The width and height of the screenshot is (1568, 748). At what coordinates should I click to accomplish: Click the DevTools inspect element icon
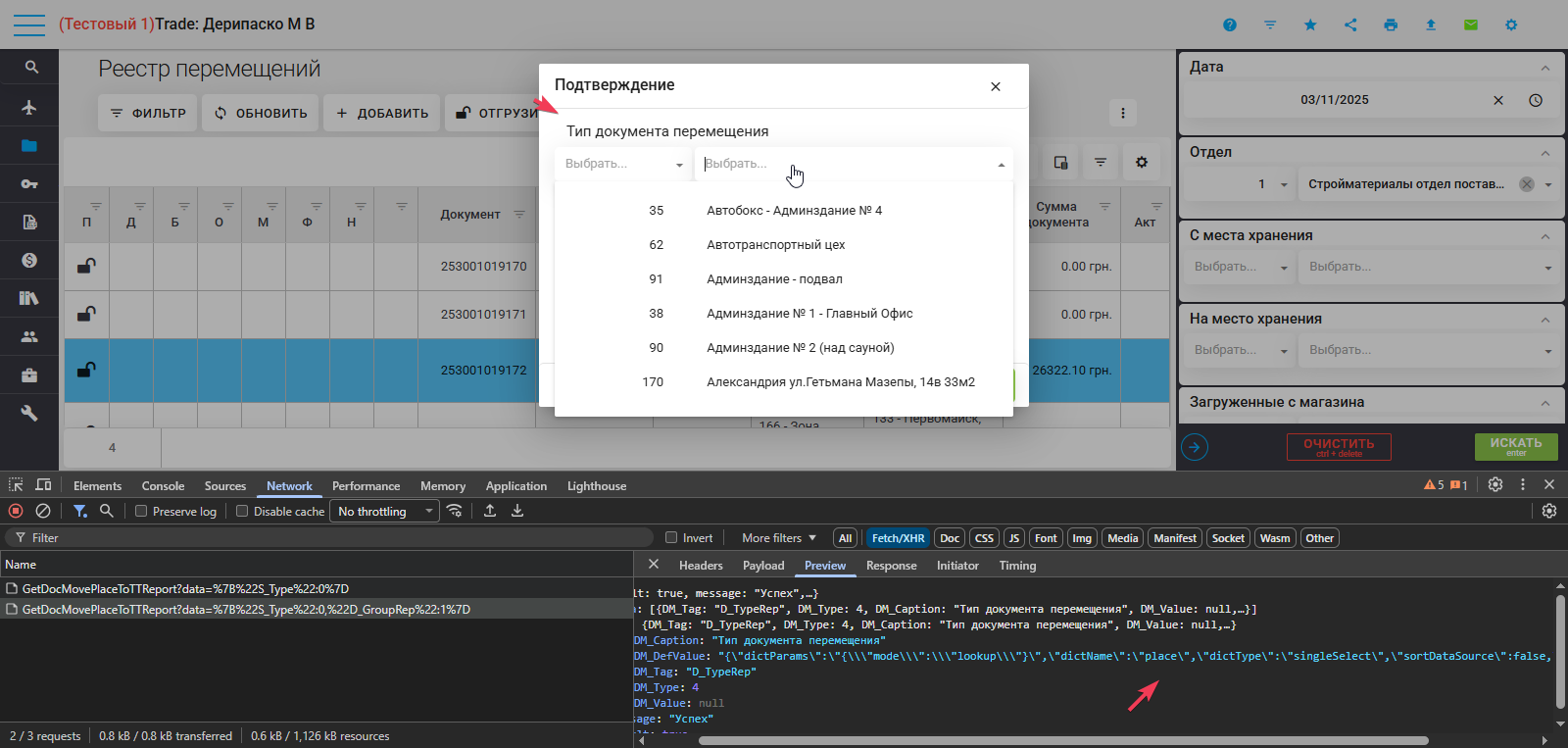(x=16, y=485)
